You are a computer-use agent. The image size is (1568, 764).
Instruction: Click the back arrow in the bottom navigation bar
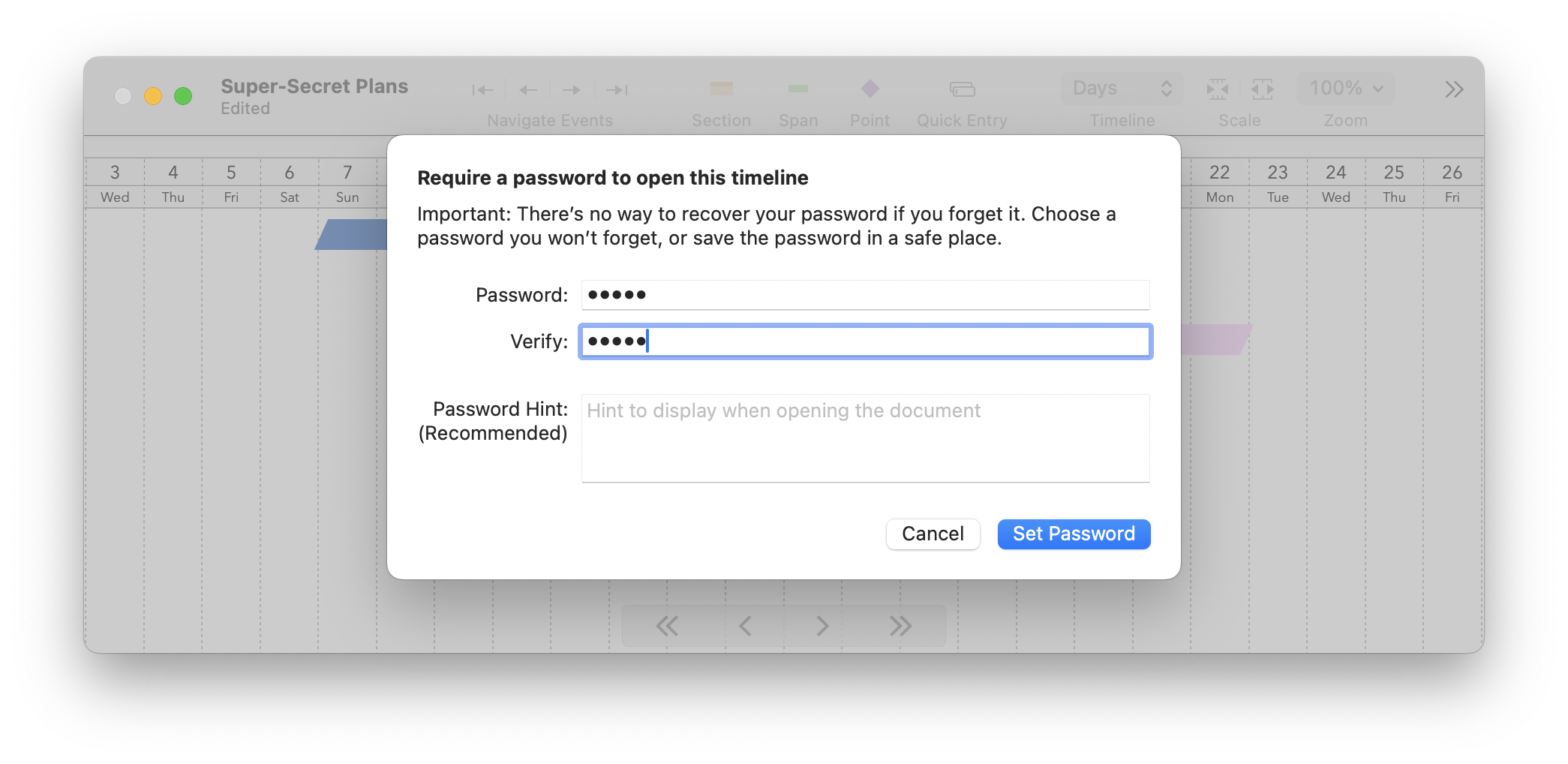745,625
